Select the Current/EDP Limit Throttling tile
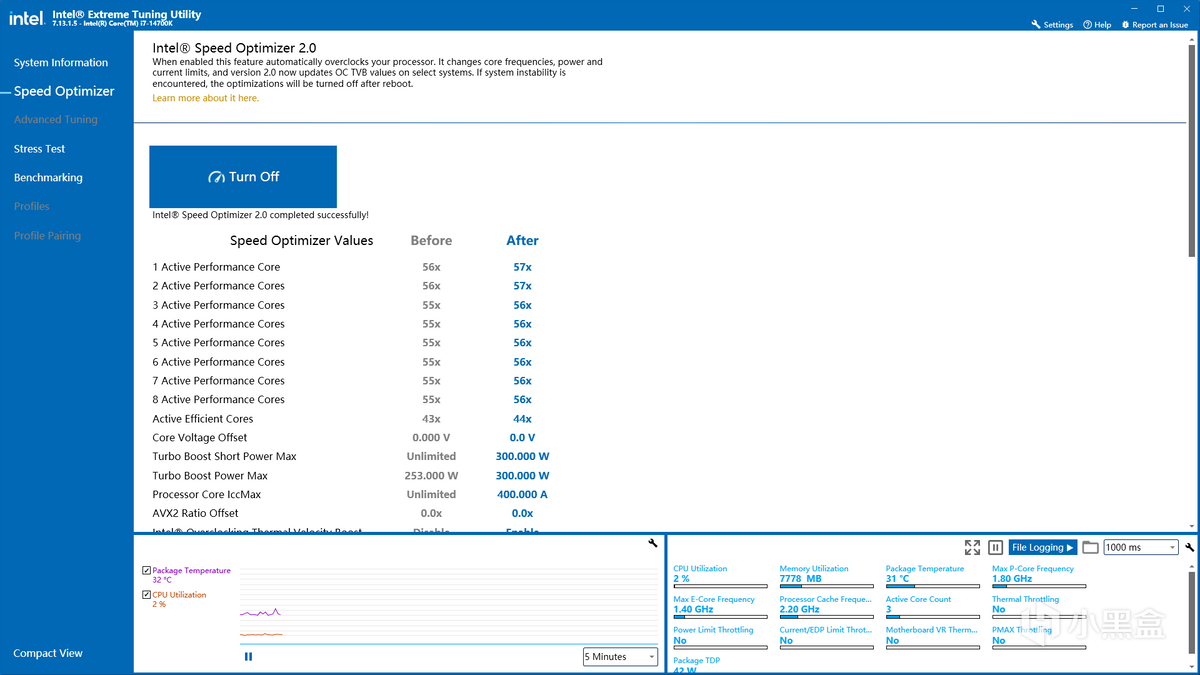Image resolution: width=1200 pixels, height=675 pixels. (827, 638)
